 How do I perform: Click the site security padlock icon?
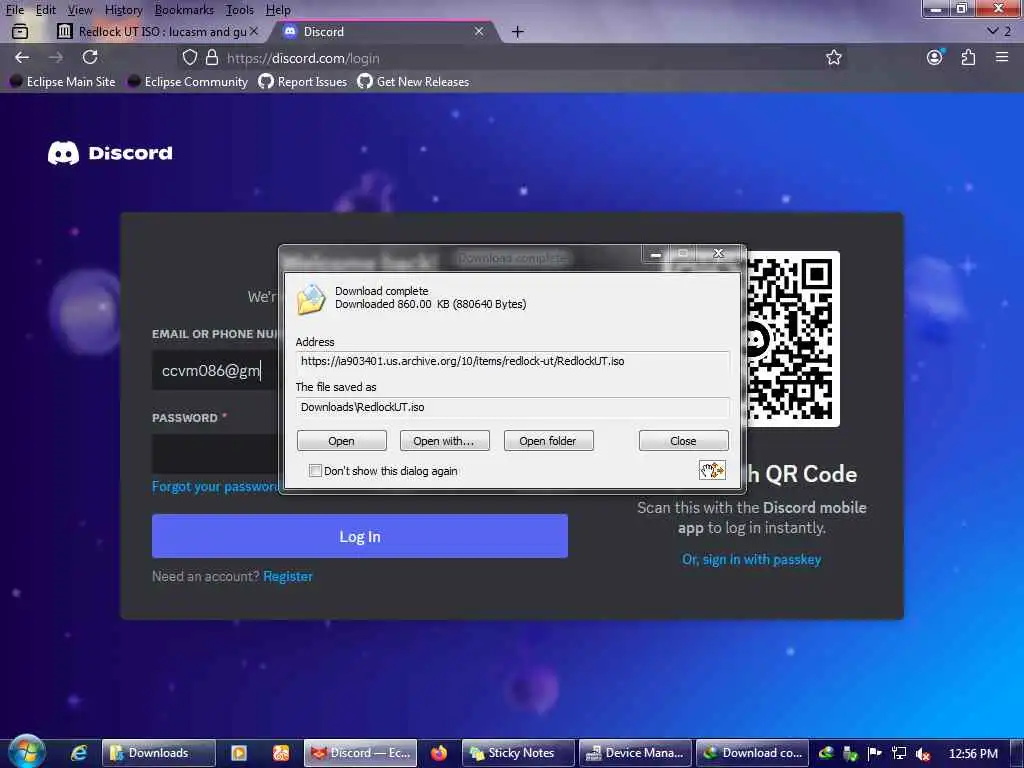(x=212, y=57)
